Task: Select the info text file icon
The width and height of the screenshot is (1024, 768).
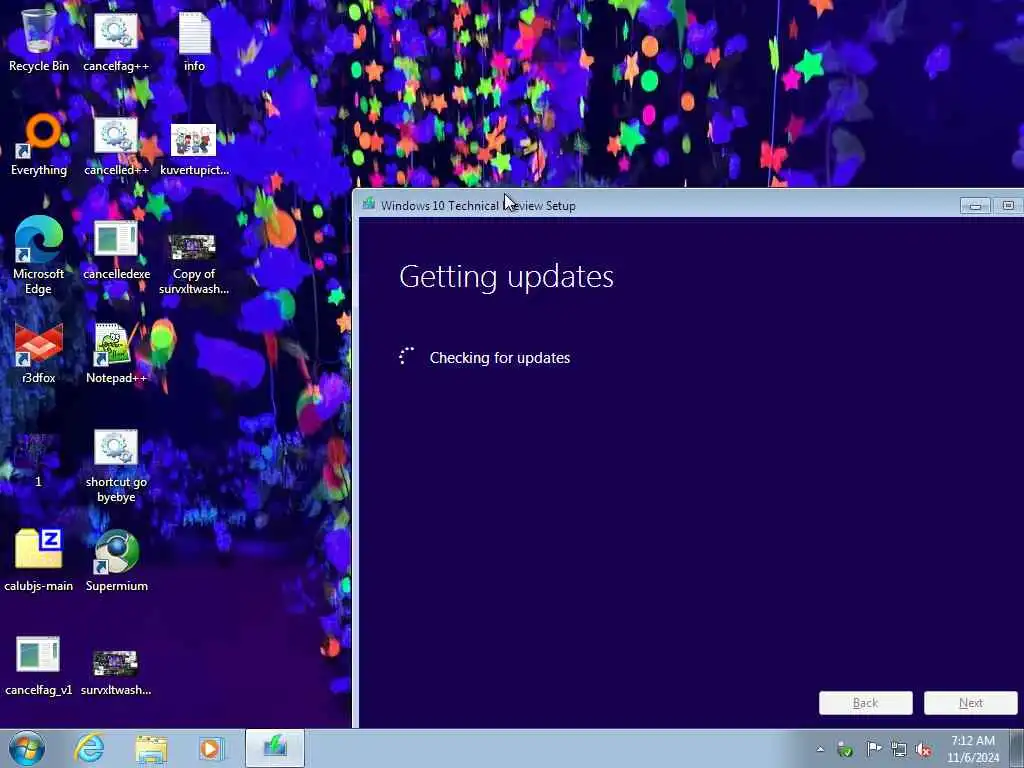Action: 194,40
